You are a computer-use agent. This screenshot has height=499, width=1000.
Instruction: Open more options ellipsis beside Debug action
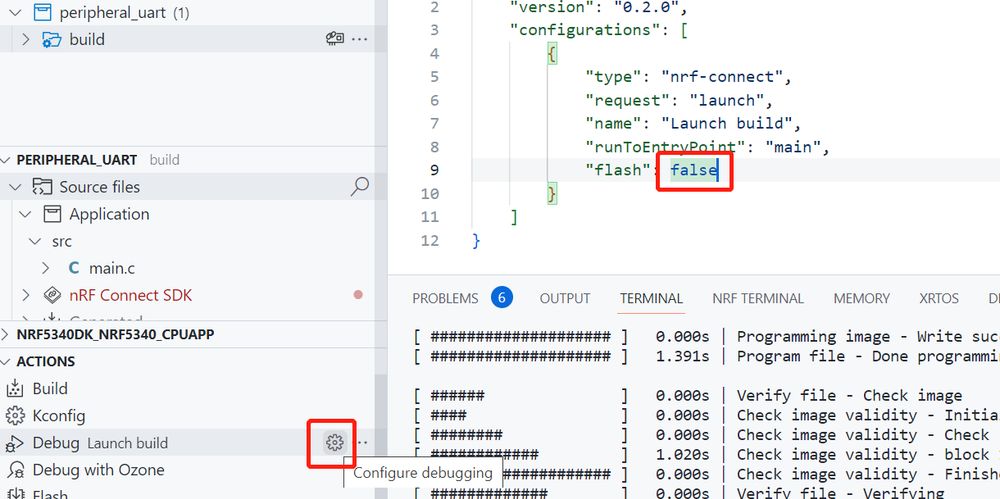tap(363, 443)
